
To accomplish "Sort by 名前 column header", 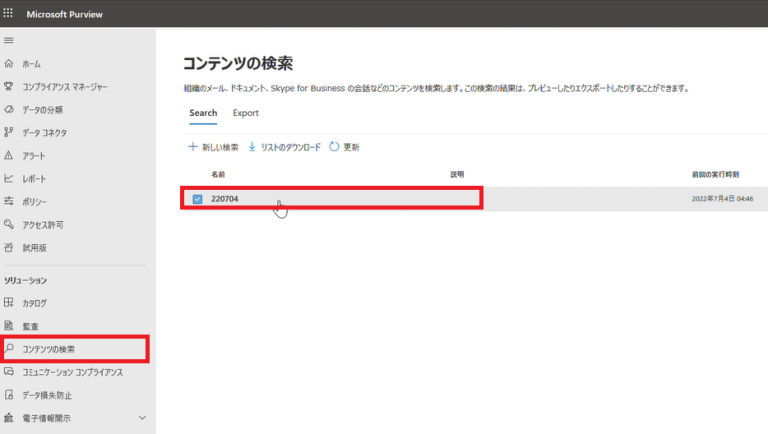I will pos(218,174).
